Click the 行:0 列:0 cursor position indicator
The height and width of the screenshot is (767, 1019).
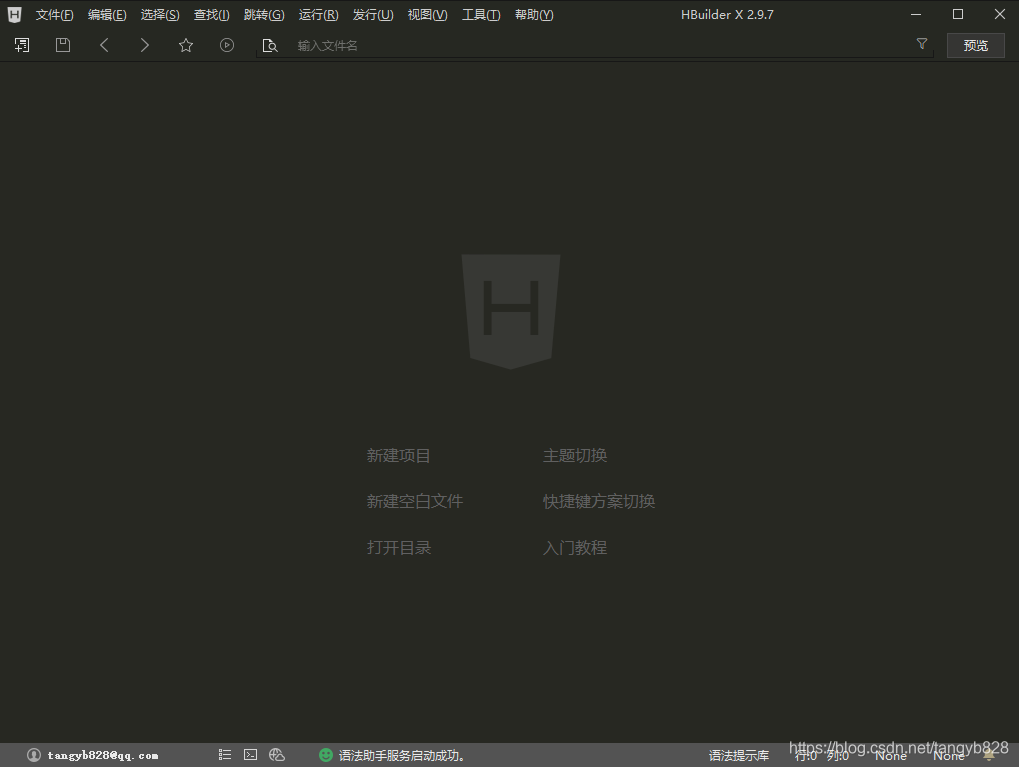click(821, 755)
